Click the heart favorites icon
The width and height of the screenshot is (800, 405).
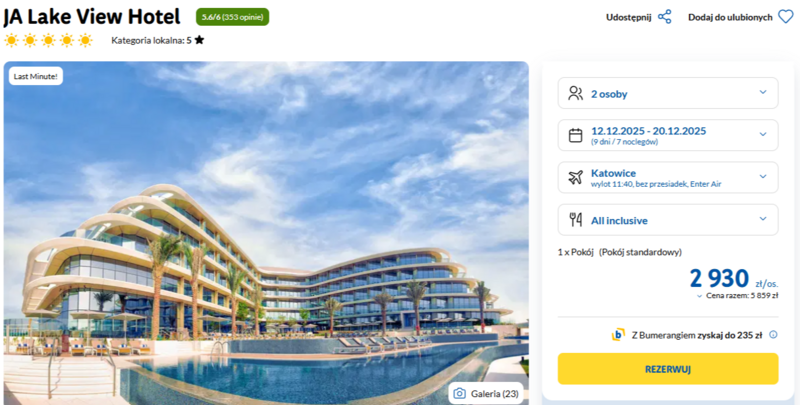[x=786, y=17]
